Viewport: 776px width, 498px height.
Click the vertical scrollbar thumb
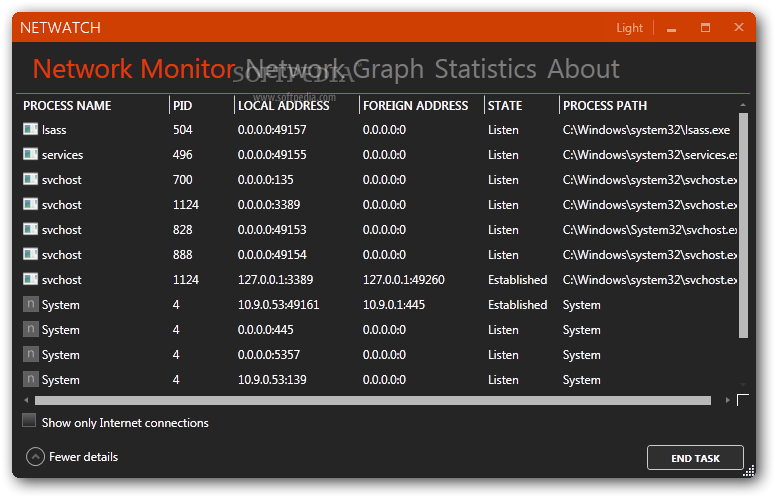pos(743,225)
